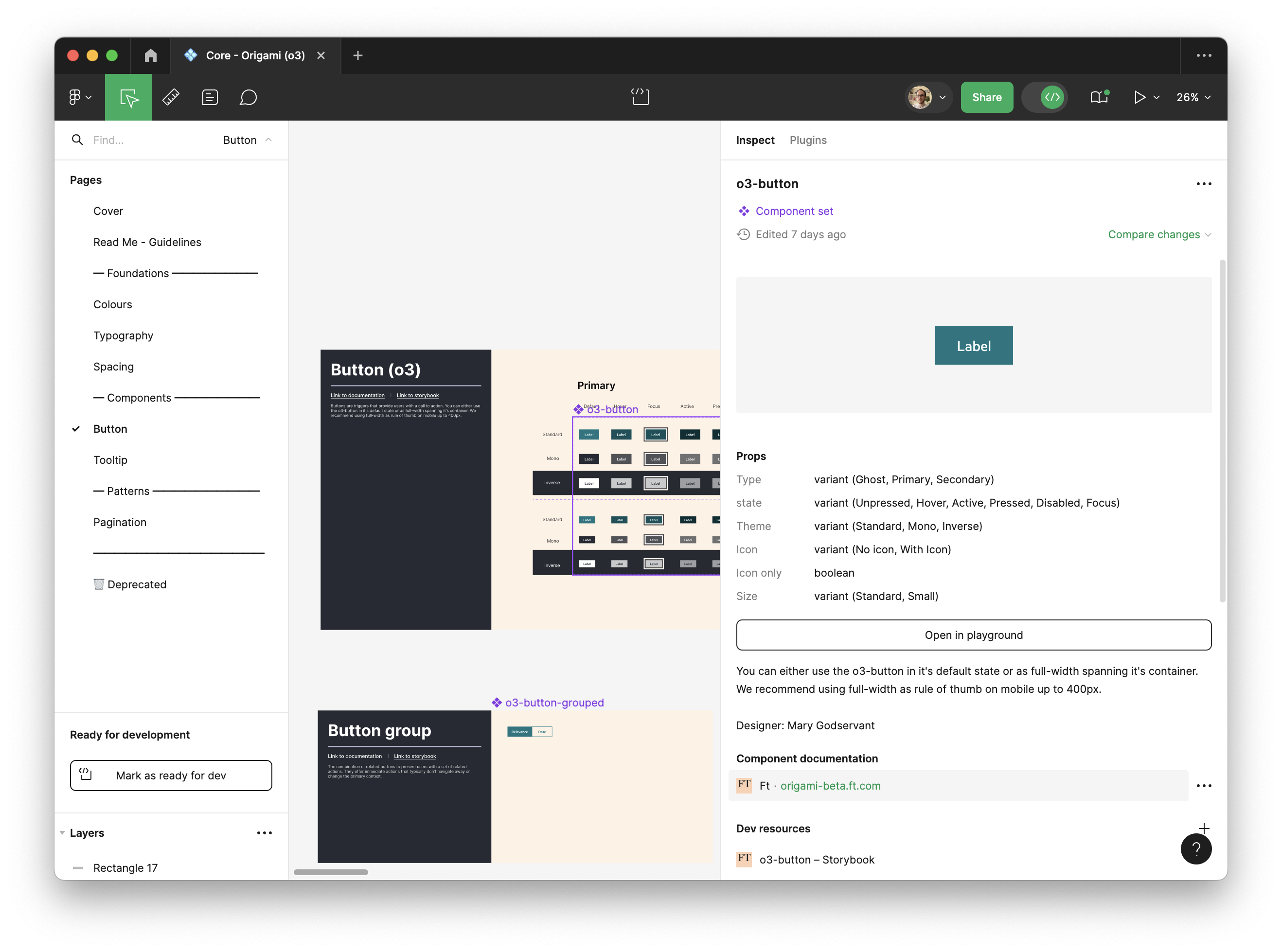Click the Component set link
Image resolution: width=1282 pixels, height=952 pixels.
coord(794,211)
